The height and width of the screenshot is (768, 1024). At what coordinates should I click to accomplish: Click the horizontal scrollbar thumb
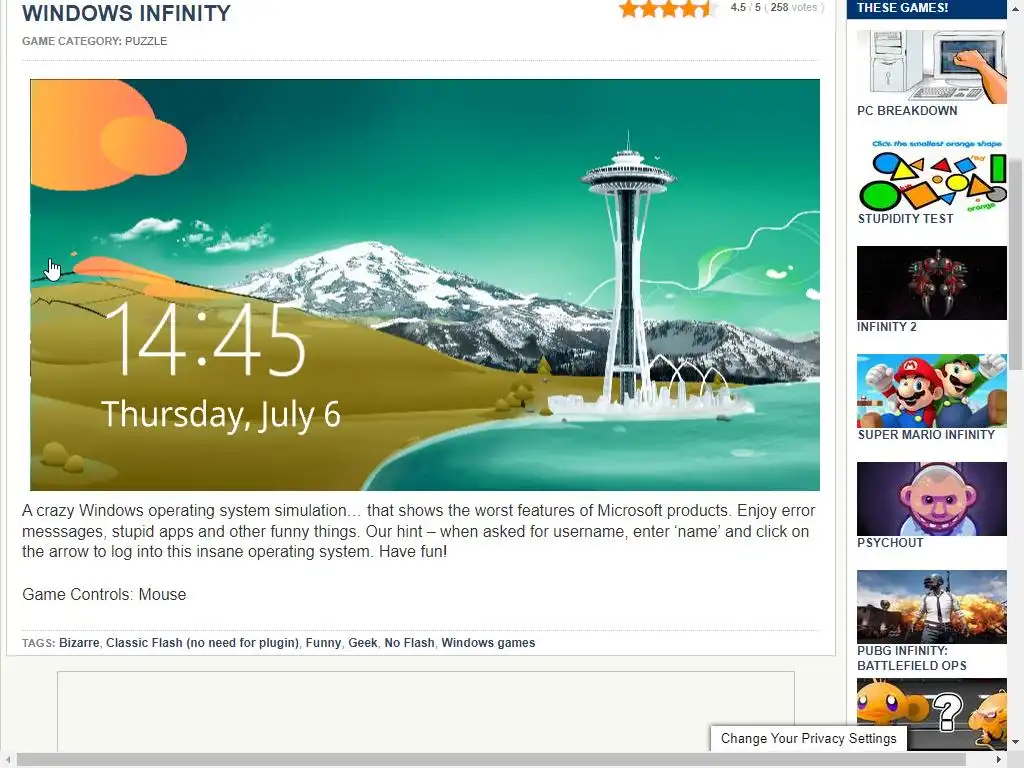click(x=491, y=760)
